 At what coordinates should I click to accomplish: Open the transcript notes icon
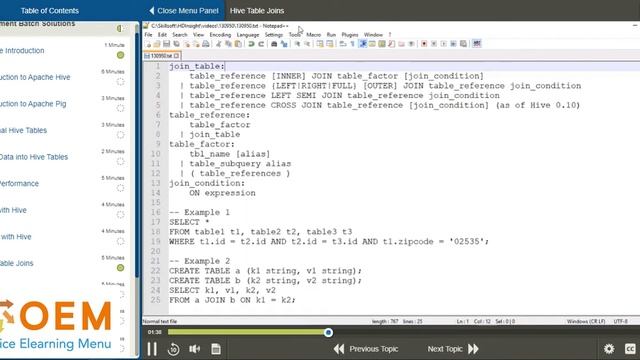pos(216,349)
